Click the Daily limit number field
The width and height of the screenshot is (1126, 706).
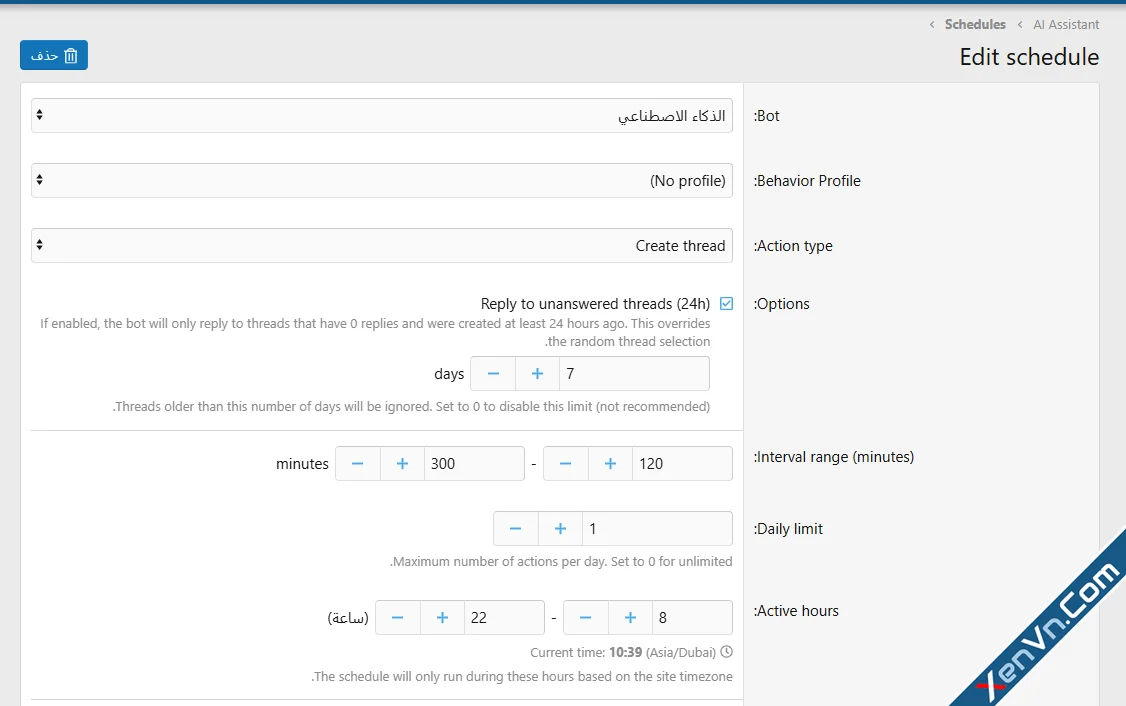tap(657, 529)
